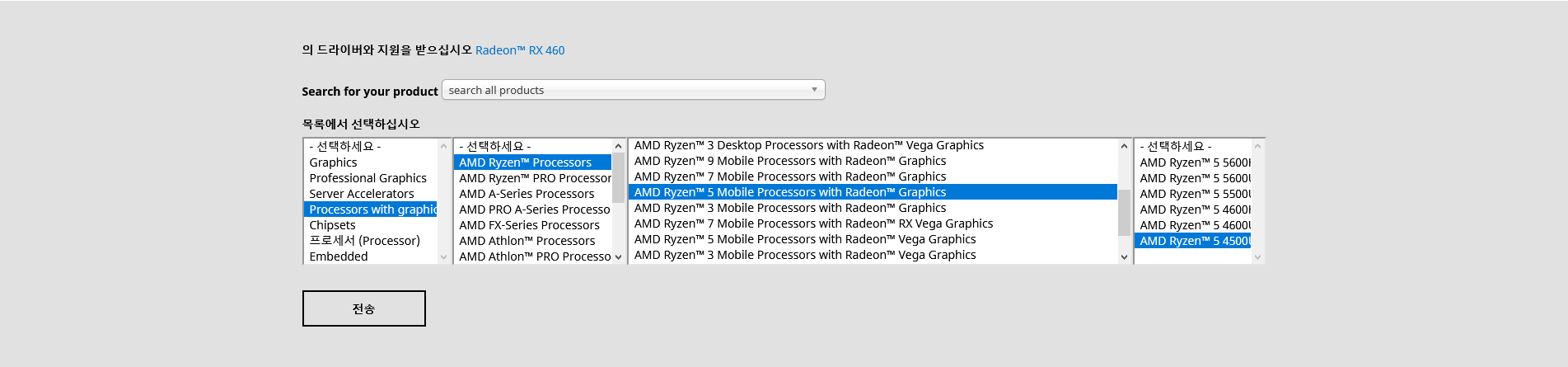Click the search all products field
1568x367 pixels.
633,90
